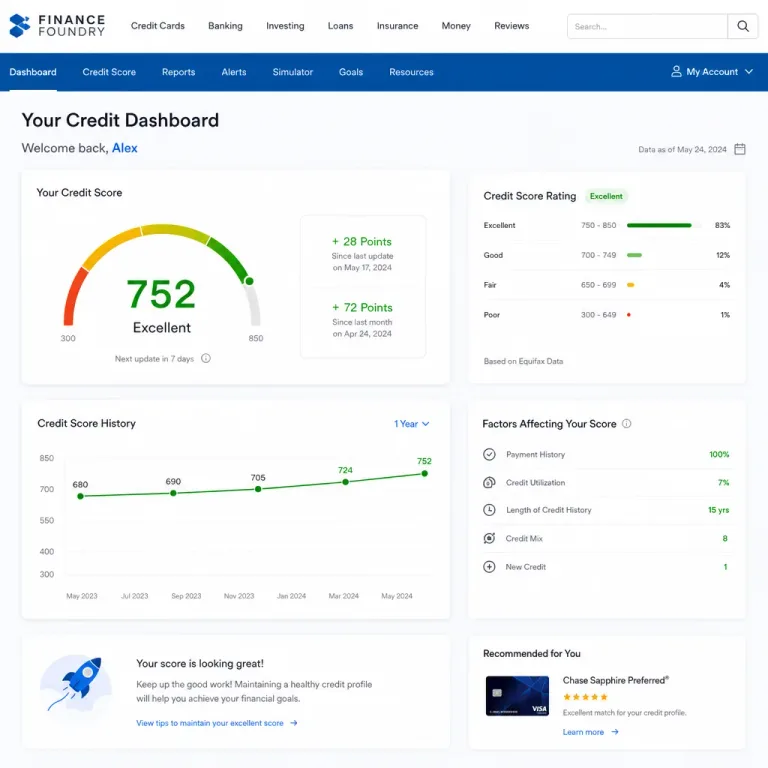Click the Chase Sapphire Preferred title
Viewport: 768px width, 768px height.
pos(616,680)
